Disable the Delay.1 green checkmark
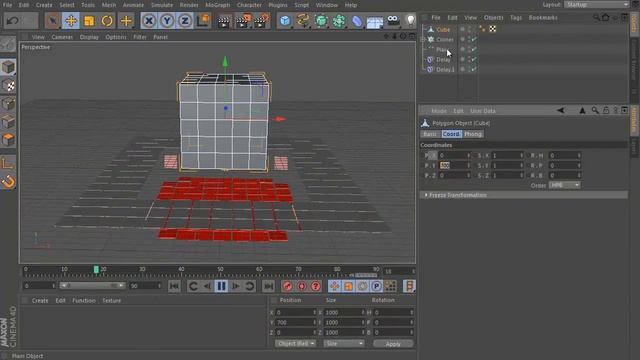640x360 pixels. [473, 69]
